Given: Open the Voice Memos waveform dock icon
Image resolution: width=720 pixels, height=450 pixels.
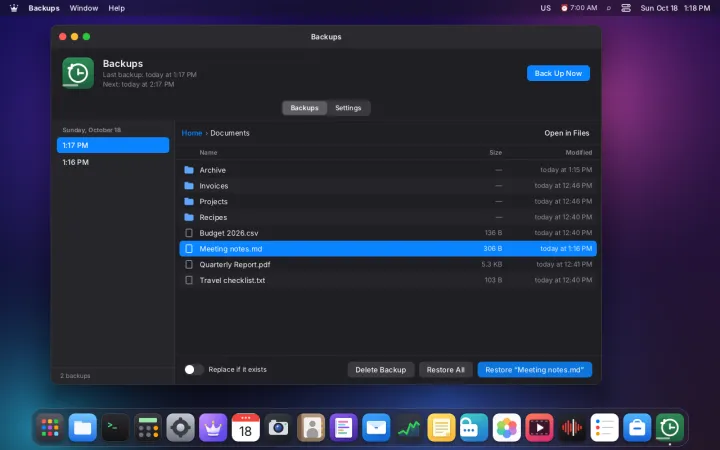Looking at the screenshot, I should point(572,428).
